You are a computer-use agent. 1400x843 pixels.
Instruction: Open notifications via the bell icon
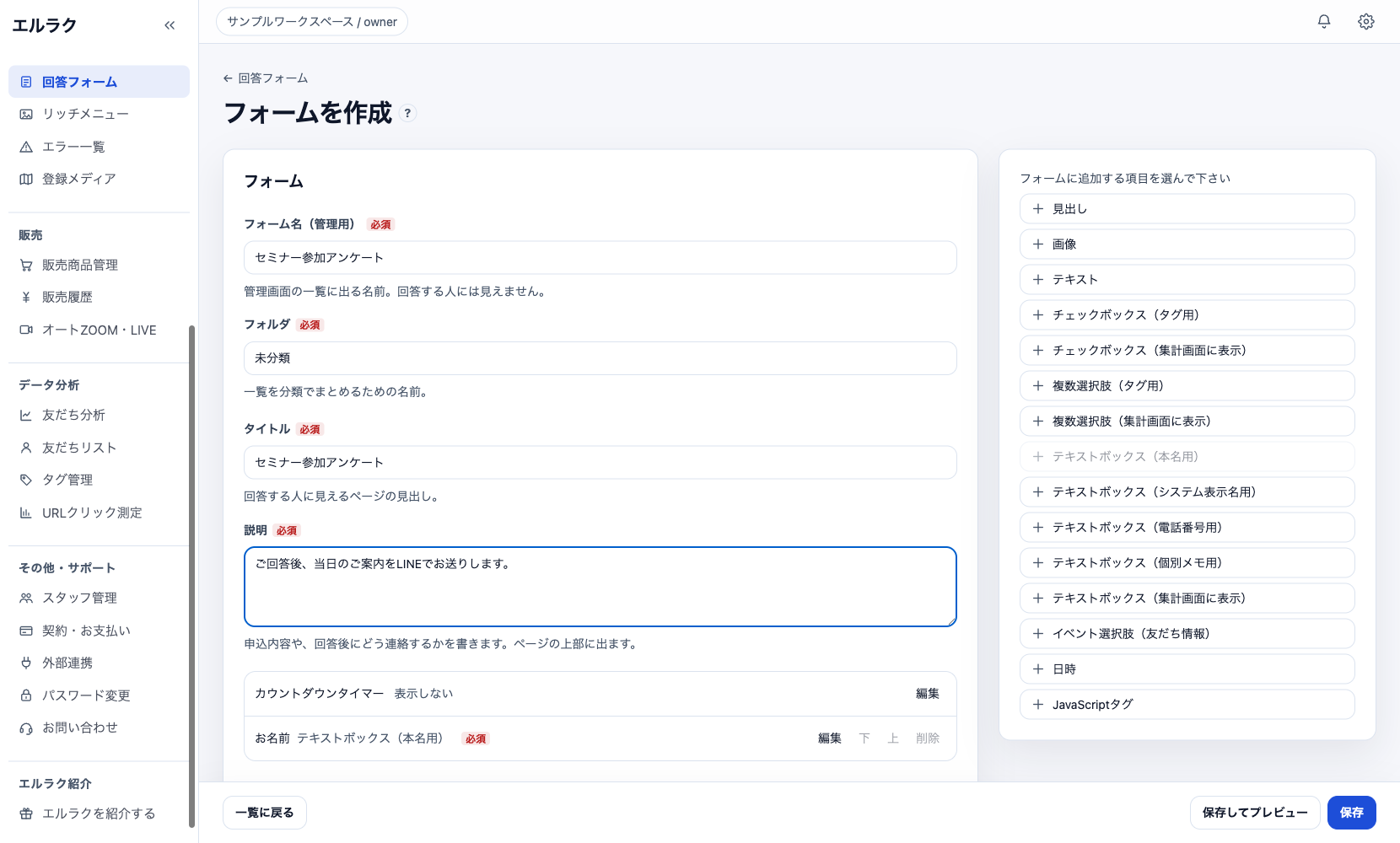[x=1324, y=22]
